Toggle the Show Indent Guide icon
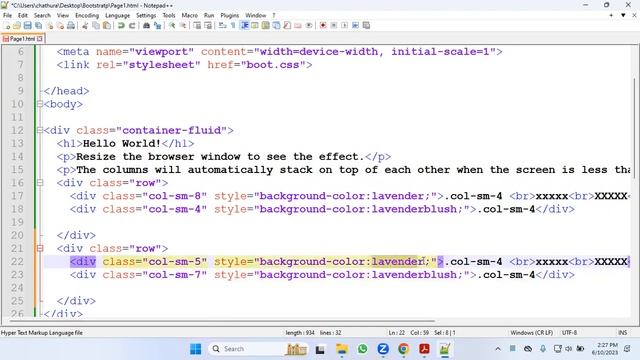This screenshot has height=360, width=640. [x=244, y=25]
